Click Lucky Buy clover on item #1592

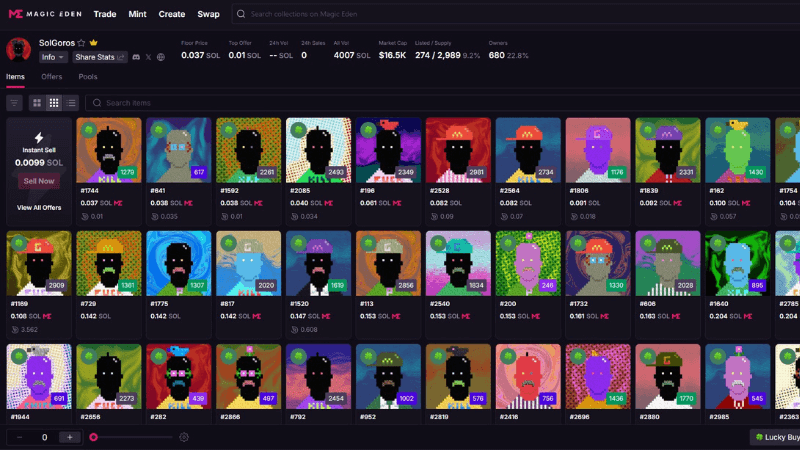[229, 130]
